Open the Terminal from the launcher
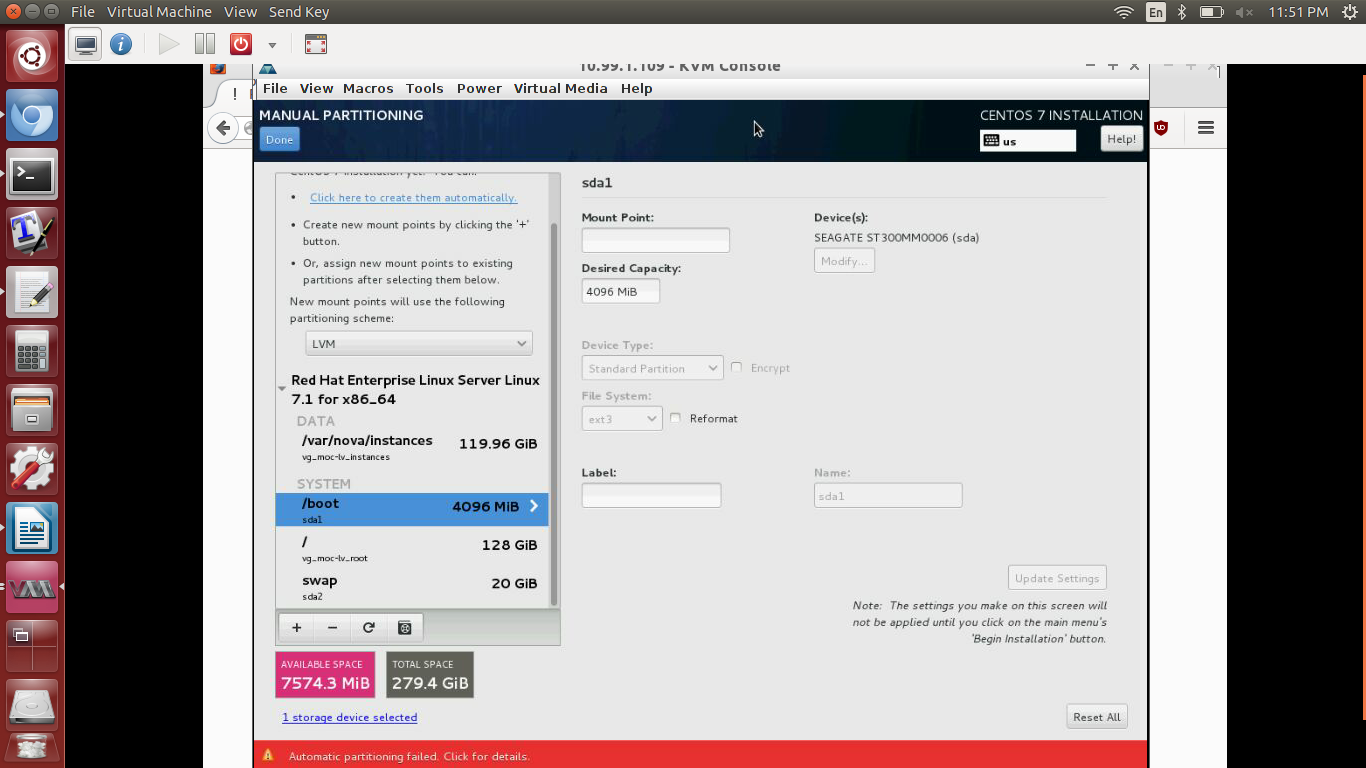This screenshot has width=1366, height=768. 32,175
